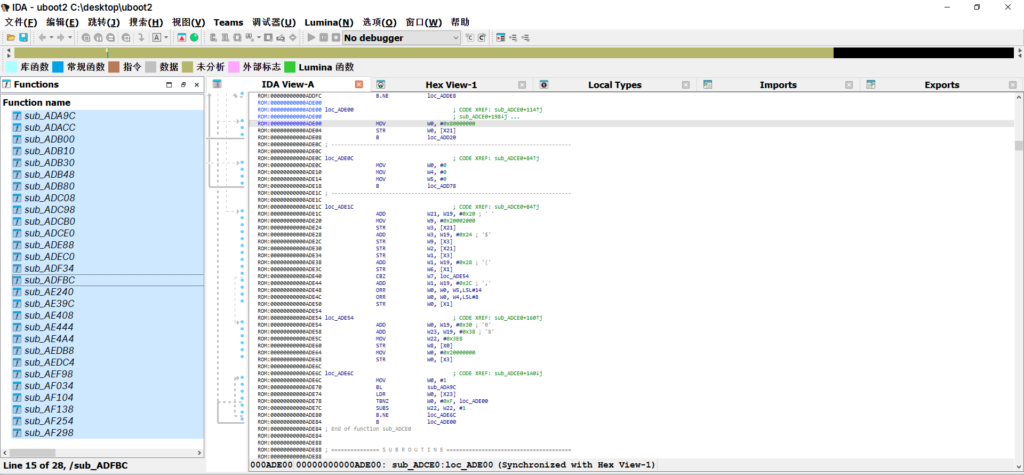This screenshot has height=475, width=1024.
Task: Open the 选项(O) menu
Action: tap(379, 22)
